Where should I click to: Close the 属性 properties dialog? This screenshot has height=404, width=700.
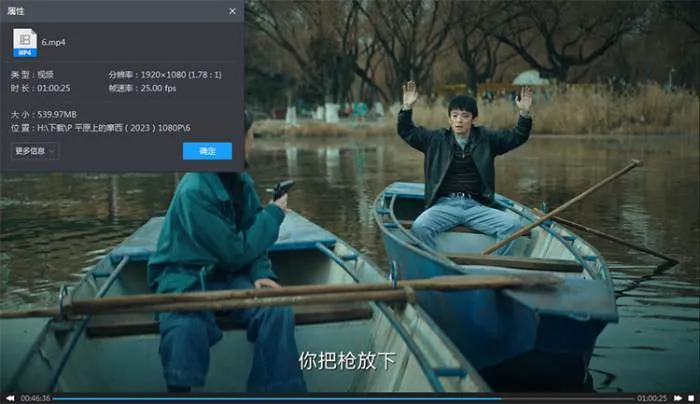point(233,11)
